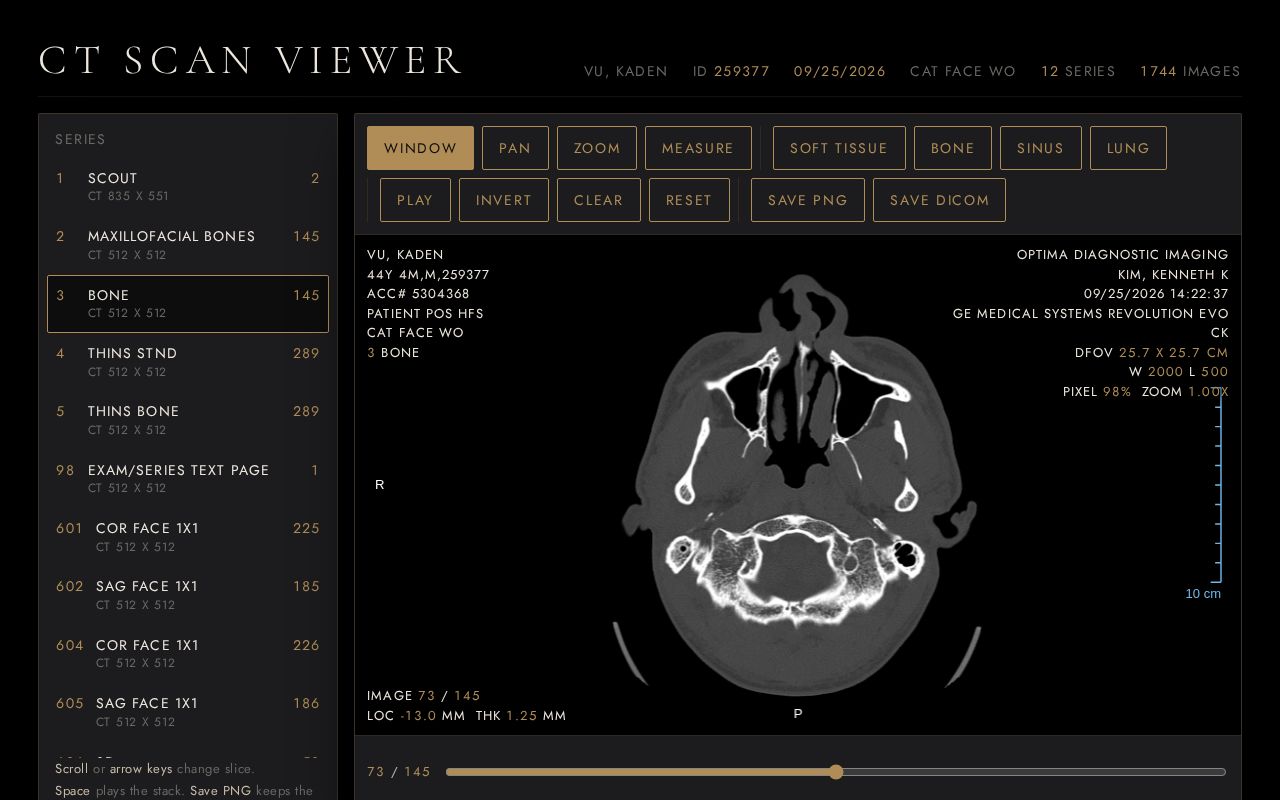Screen dimensions: 1280x800
Task: Click the CAT FACE WO study description in header
Action: [963, 72]
